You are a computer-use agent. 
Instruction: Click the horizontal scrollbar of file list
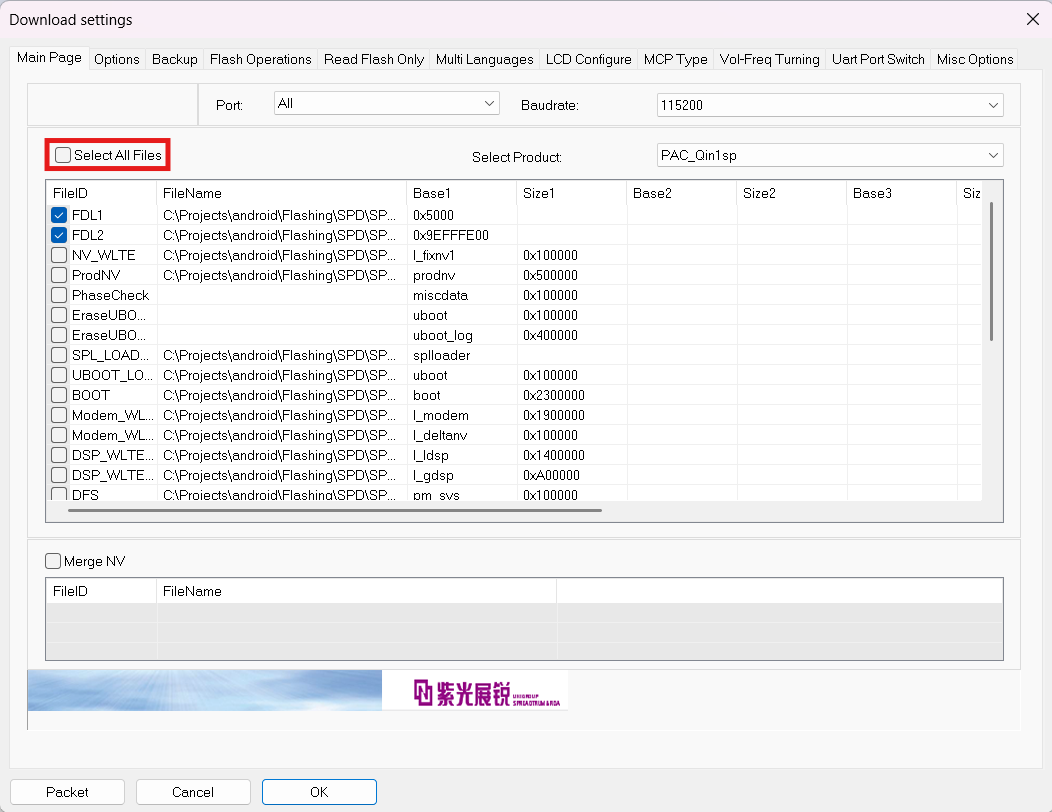335,510
